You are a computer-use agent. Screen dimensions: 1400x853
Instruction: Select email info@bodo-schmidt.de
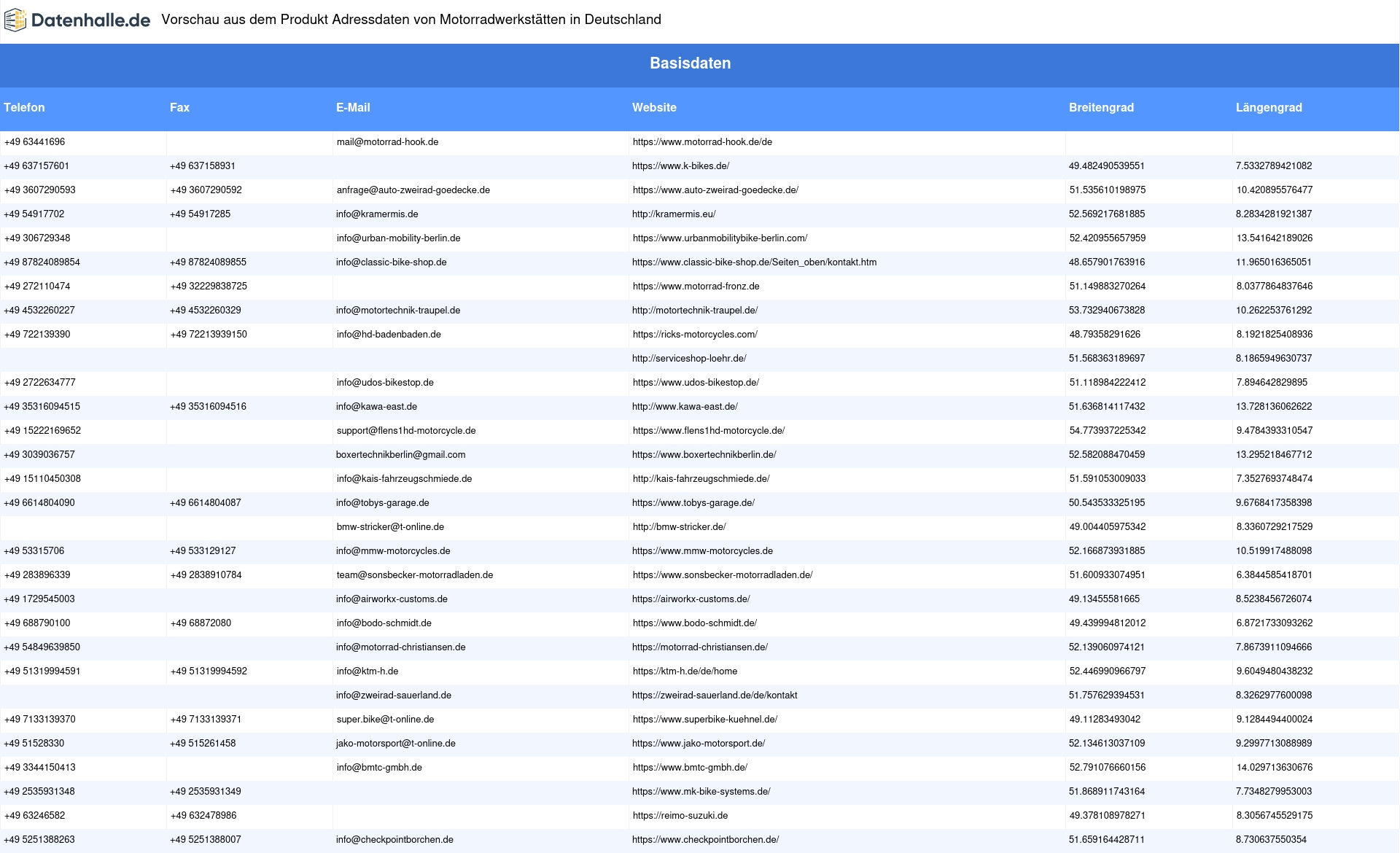pyautogui.click(x=384, y=623)
